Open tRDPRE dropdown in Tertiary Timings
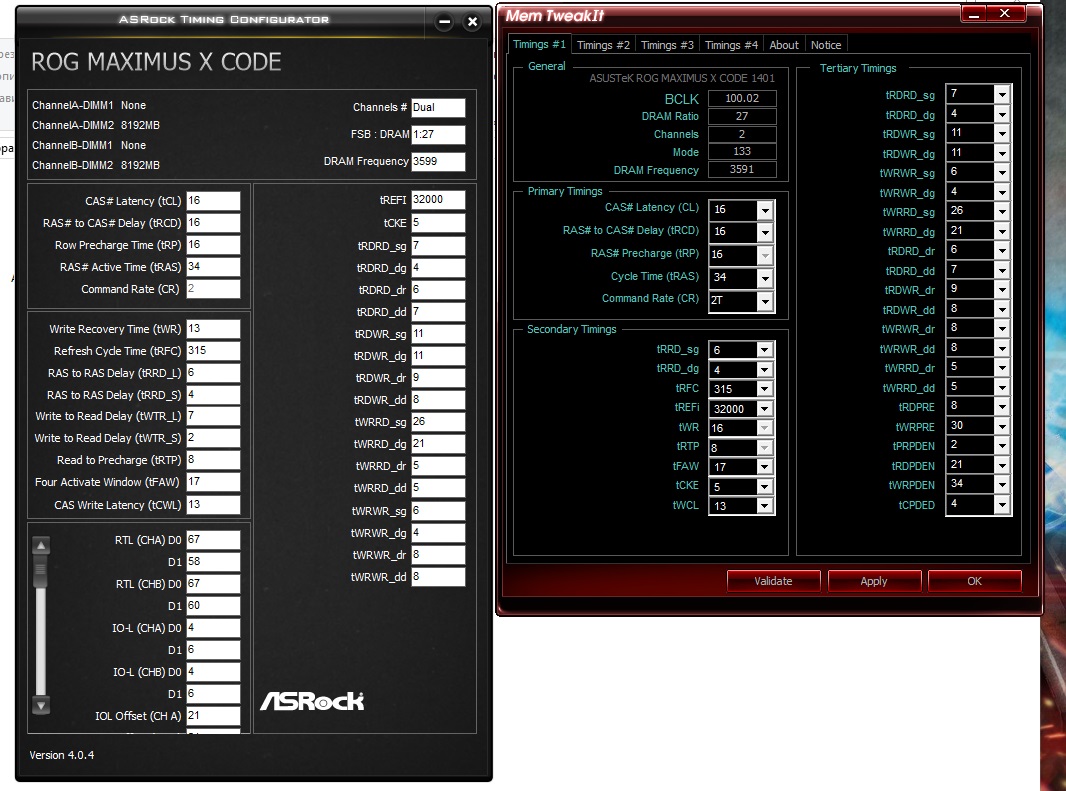Image resolution: width=1066 pixels, height=791 pixels. pyautogui.click(x=1002, y=407)
